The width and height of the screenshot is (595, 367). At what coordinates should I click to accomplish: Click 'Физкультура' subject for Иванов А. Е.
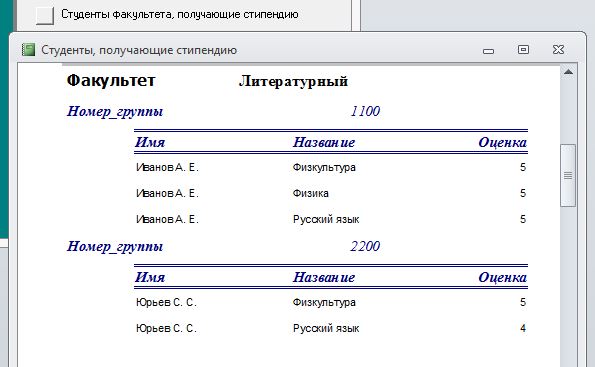324,167
